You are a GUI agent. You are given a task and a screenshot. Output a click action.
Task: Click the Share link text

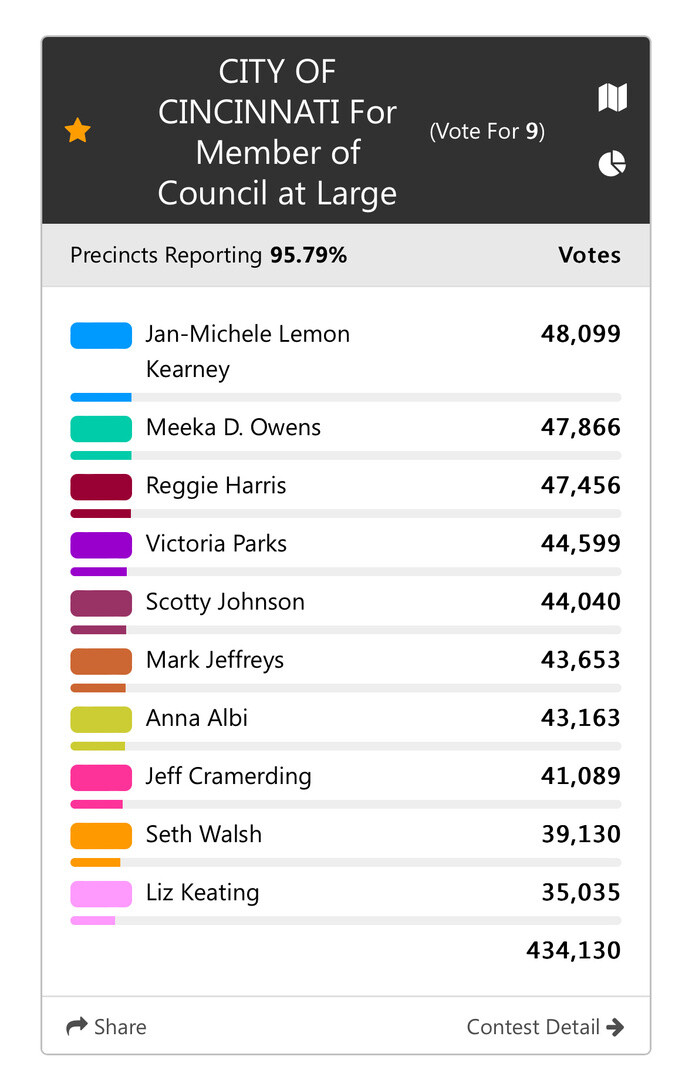click(x=120, y=1027)
